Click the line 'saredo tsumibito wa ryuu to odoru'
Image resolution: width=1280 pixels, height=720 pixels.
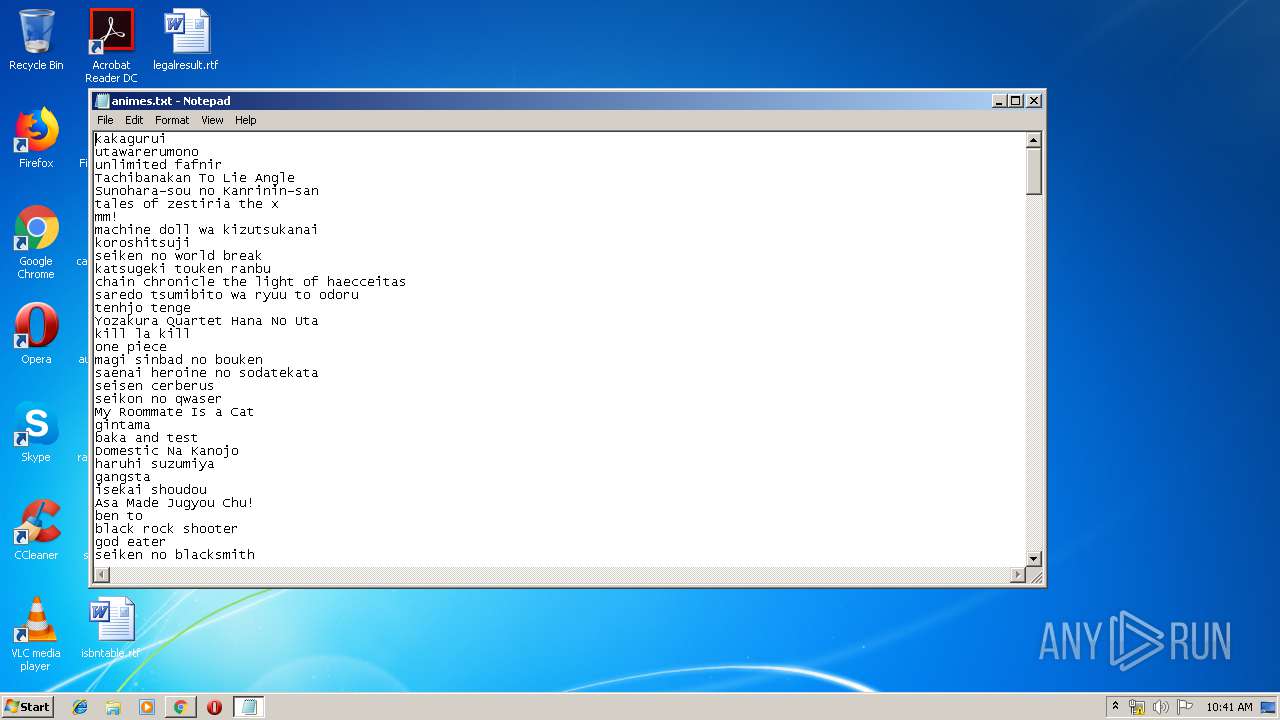tap(227, 295)
